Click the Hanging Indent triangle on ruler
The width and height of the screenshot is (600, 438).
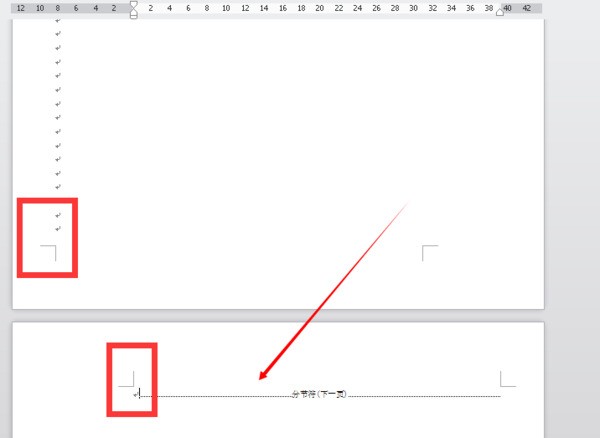pos(134,10)
